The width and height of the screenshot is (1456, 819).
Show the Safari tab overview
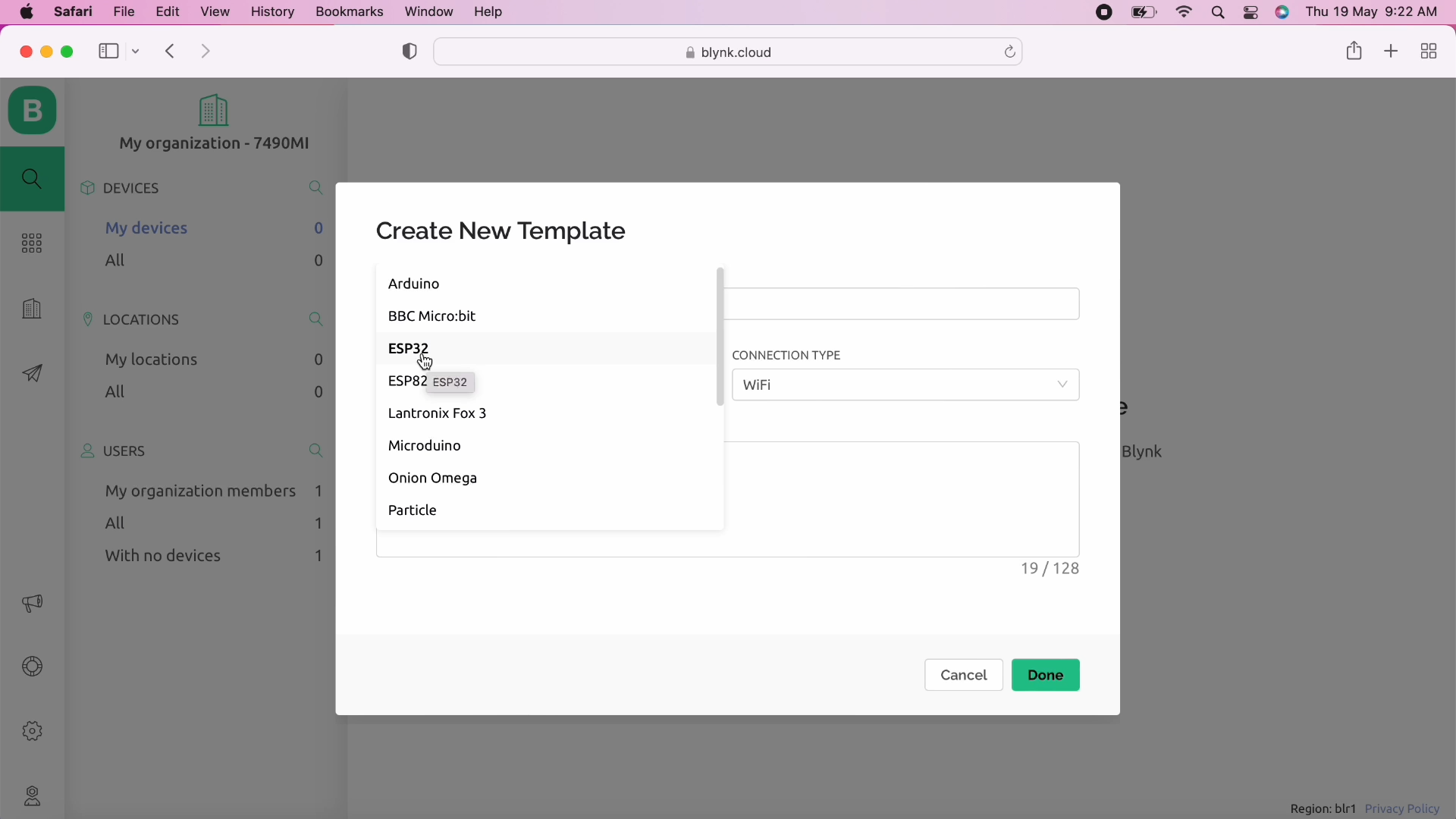pos(1429,52)
